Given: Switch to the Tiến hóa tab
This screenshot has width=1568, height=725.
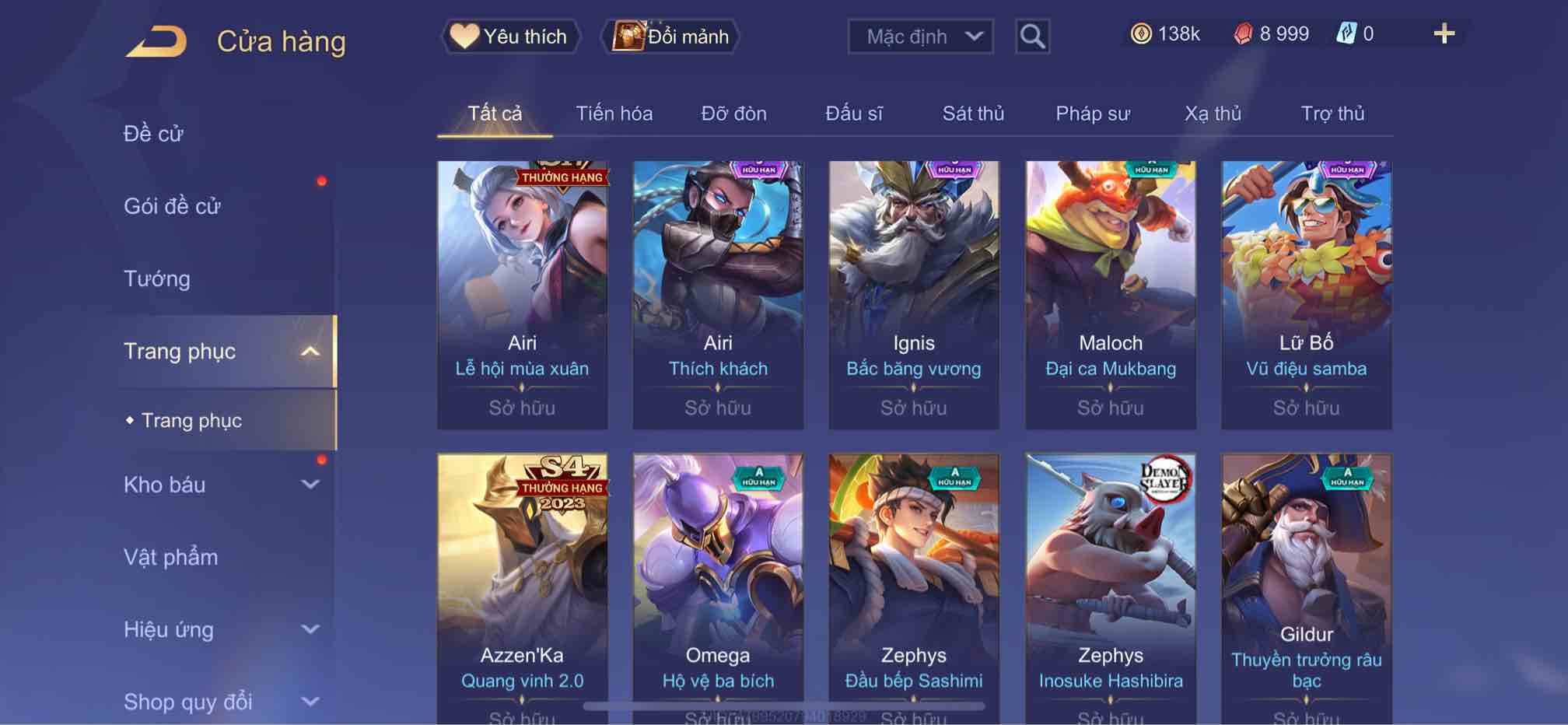Looking at the screenshot, I should tap(614, 114).
